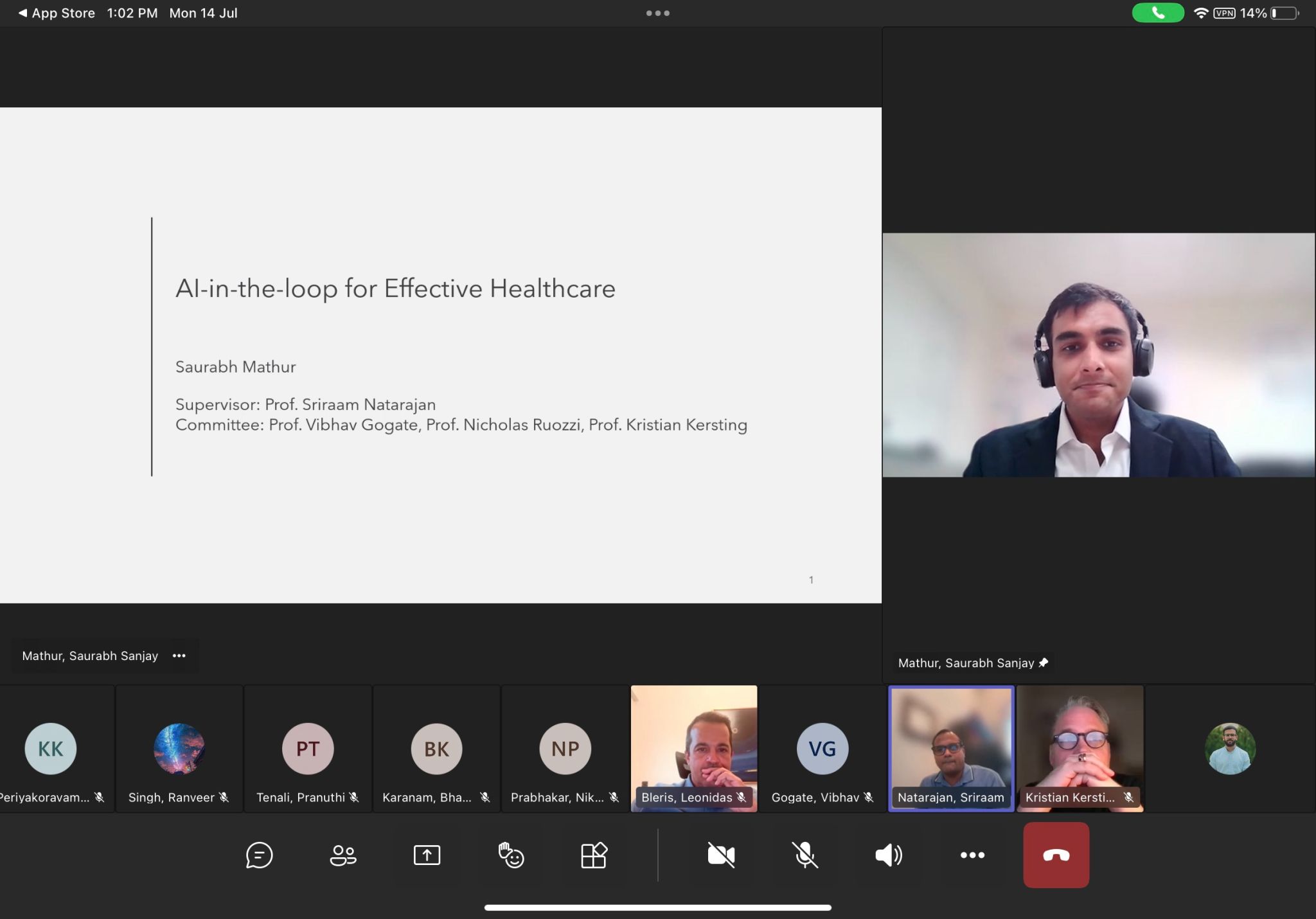The image size is (1316, 919).
Task: Select the Singh, Ranveer participant tile
Action: [x=179, y=749]
